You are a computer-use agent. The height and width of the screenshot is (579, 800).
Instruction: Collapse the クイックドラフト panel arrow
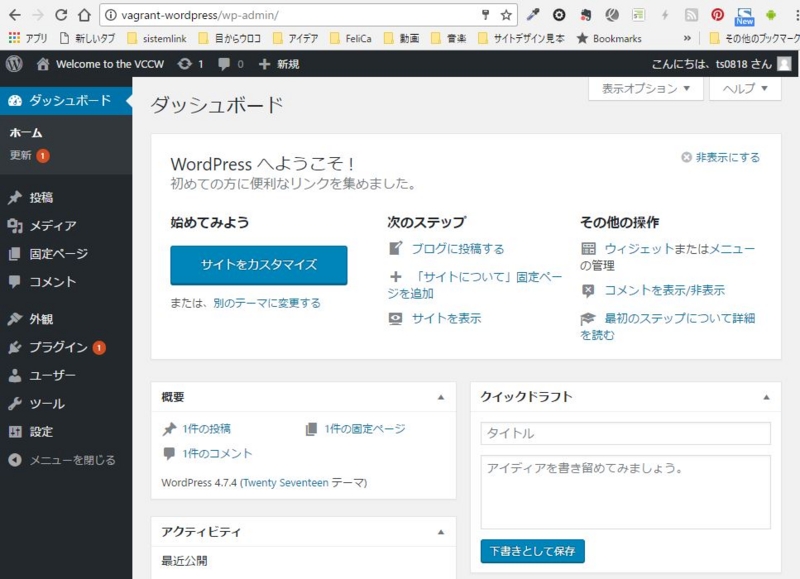[766, 397]
